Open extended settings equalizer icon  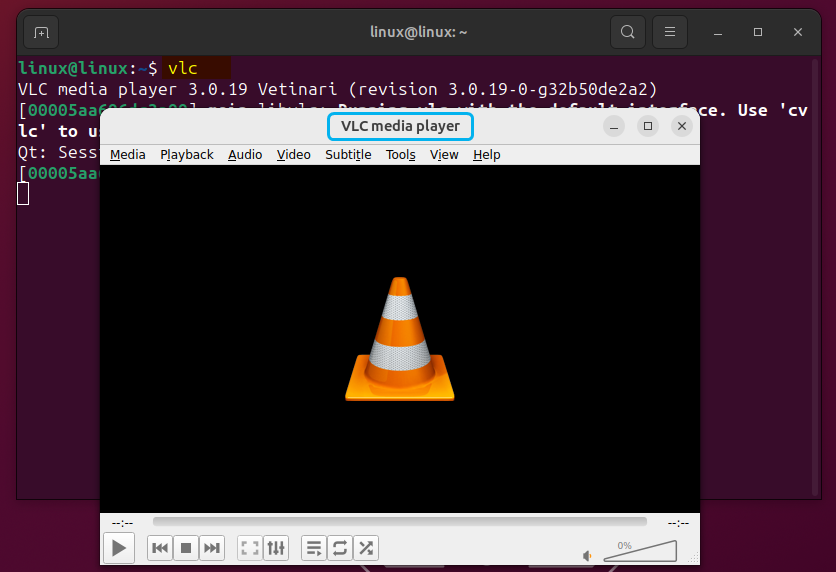[x=276, y=547]
